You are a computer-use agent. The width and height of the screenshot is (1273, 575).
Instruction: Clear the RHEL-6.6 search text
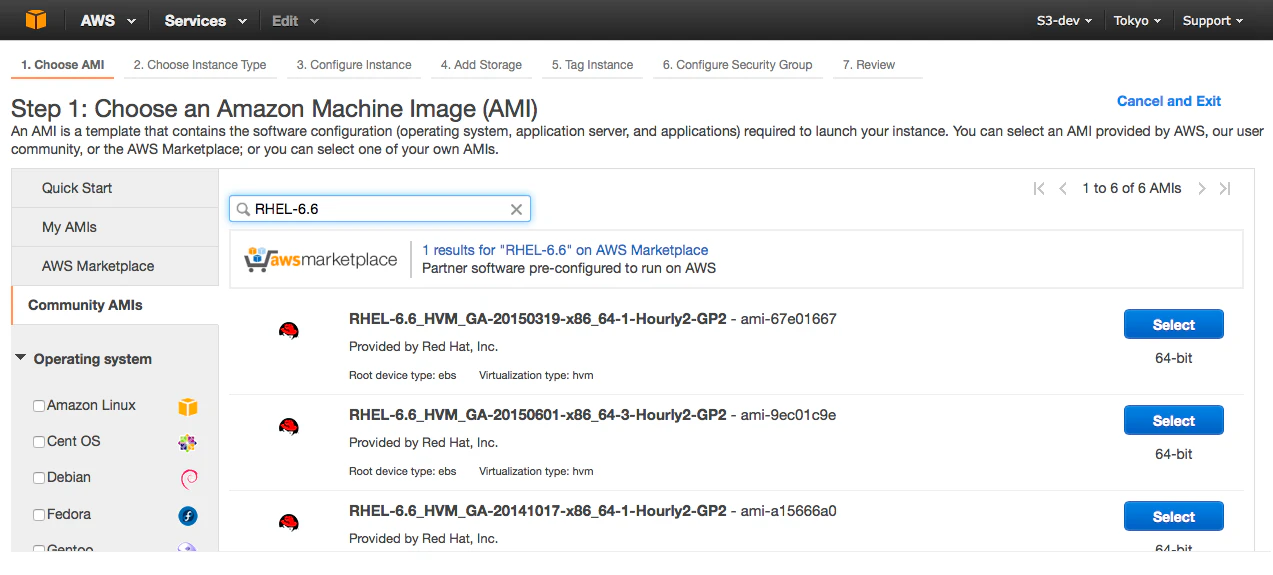click(516, 209)
